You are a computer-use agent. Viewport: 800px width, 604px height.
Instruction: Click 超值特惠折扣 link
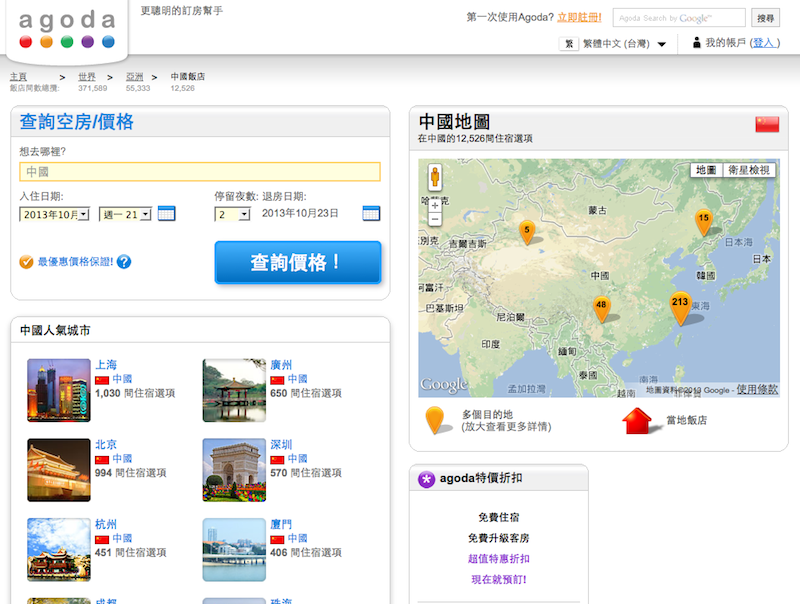click(498, 559)
